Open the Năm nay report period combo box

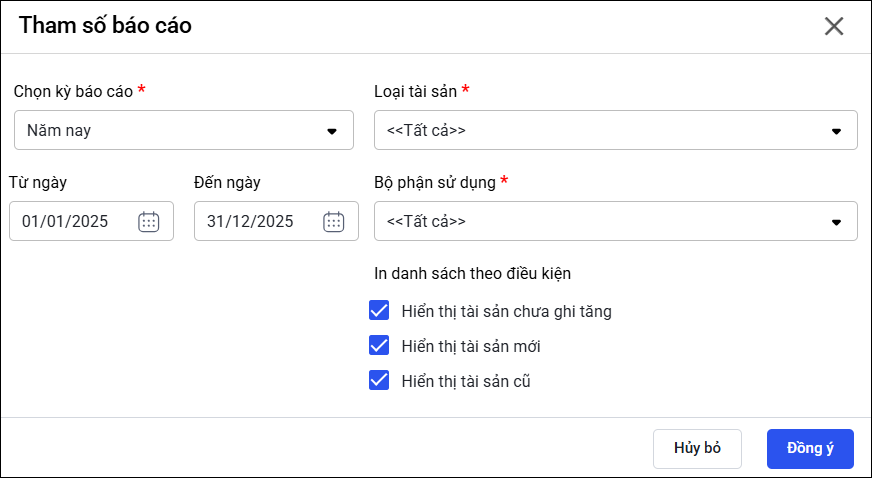(170, 131)
